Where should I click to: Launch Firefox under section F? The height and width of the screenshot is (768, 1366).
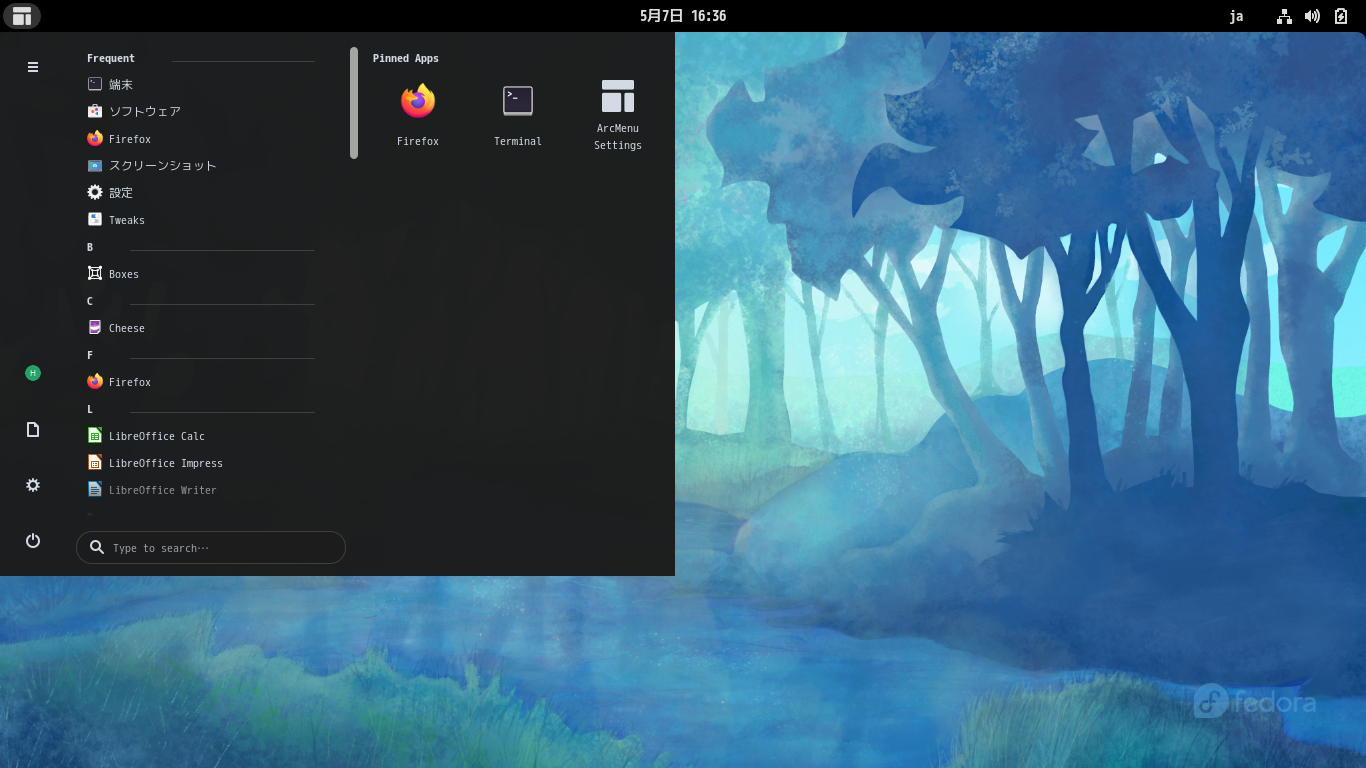pyautogui.click(x=201, y=382)
